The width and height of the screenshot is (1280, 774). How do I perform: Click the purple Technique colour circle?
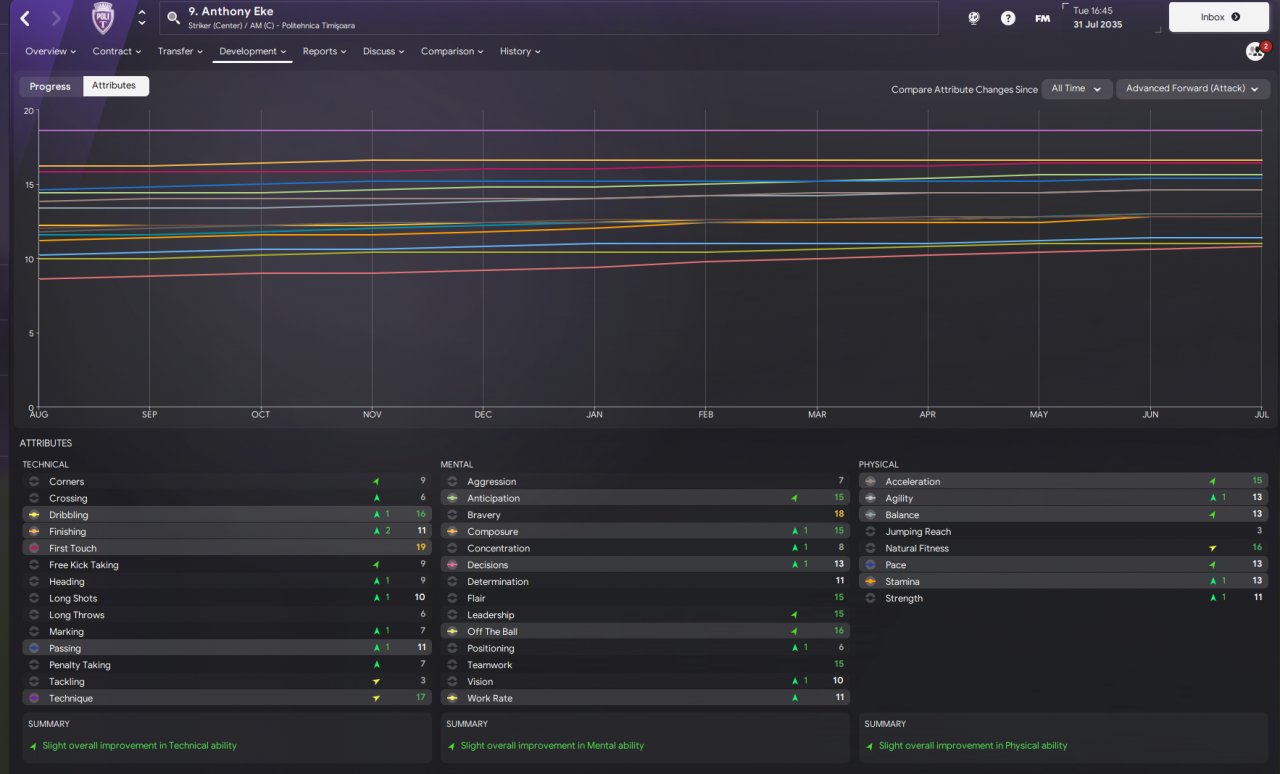(x=33, y=698)
